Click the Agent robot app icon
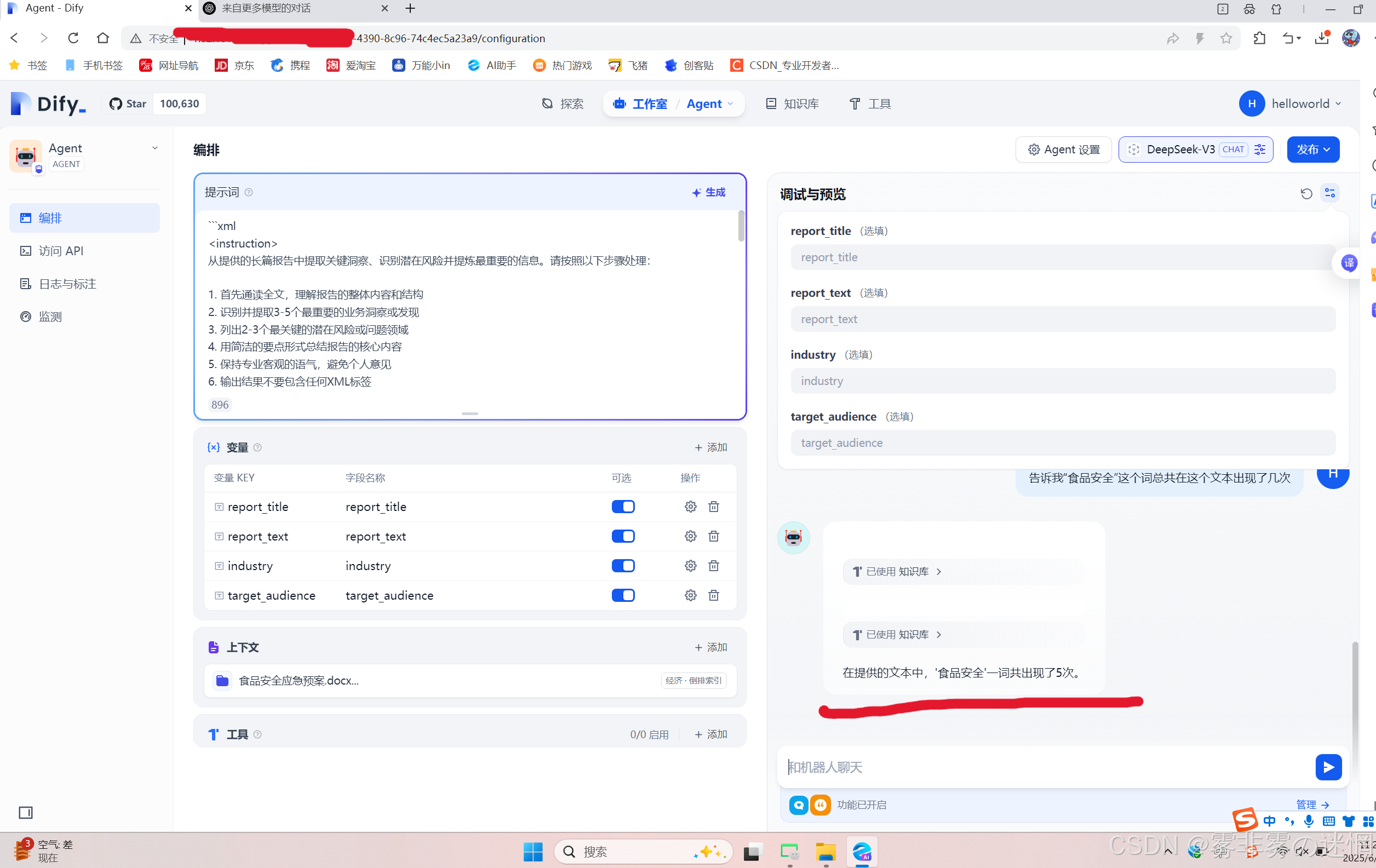1376x868 pixels. [26, 156]
